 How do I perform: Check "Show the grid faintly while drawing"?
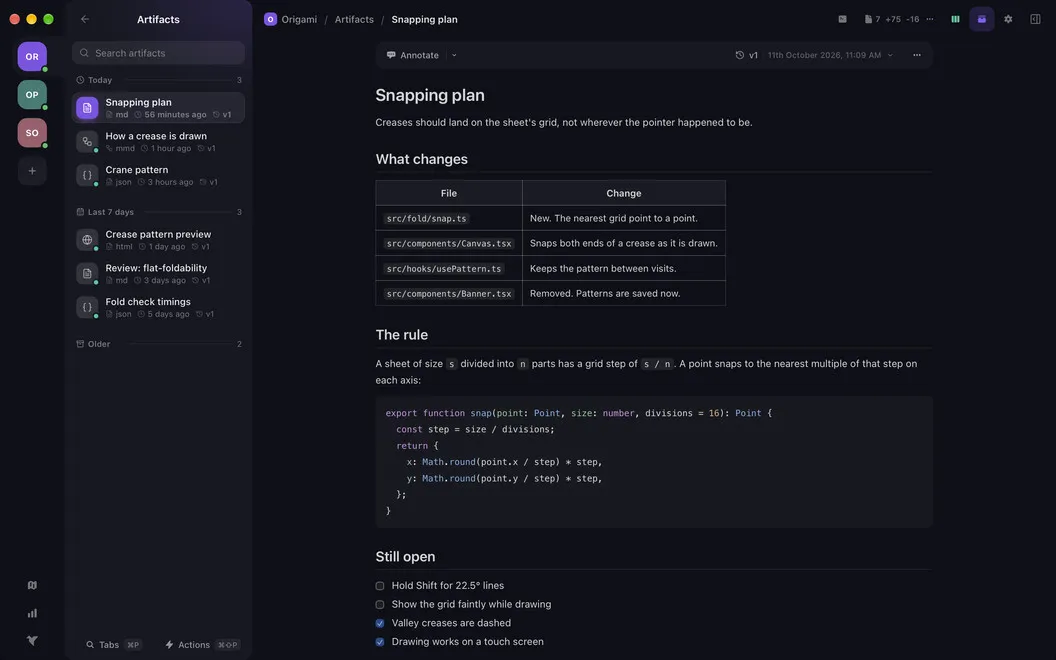coord(380,605)
